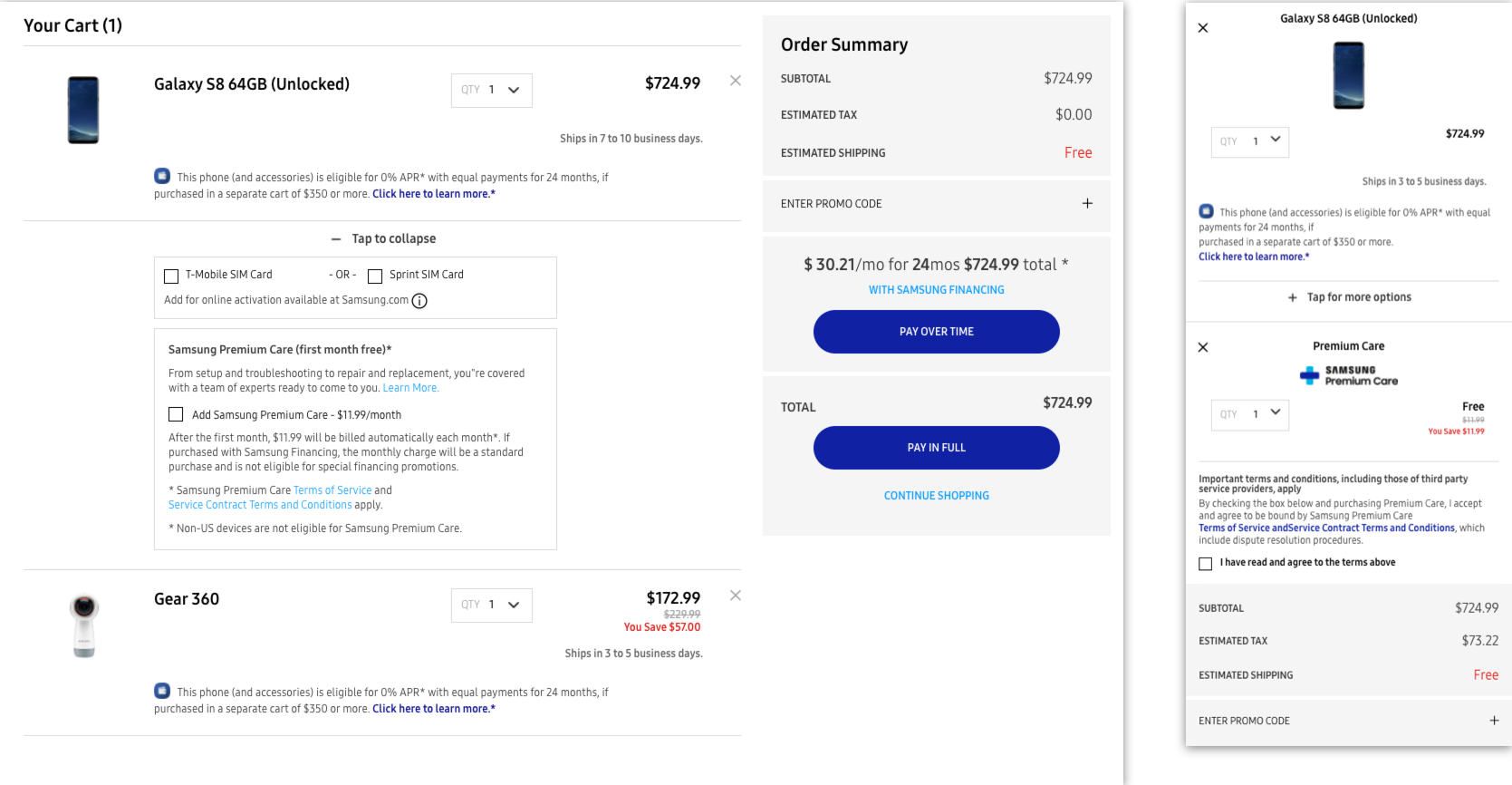Click plus icon beside mobile Enter Promo Code
1512x785 pixels.
tap(1493, 721)
